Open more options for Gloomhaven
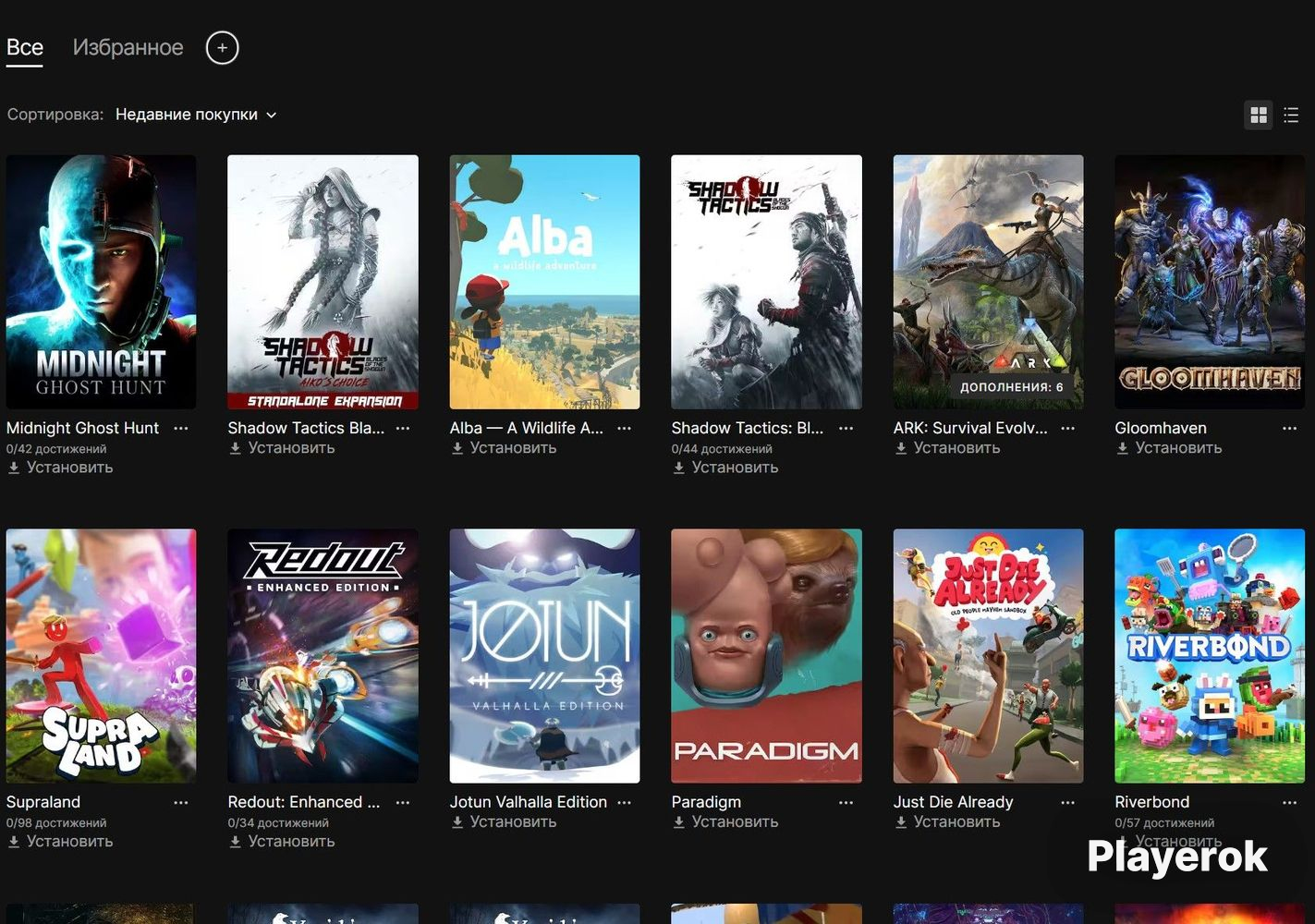The image size is (1315, 924). tap(1290, 428)
